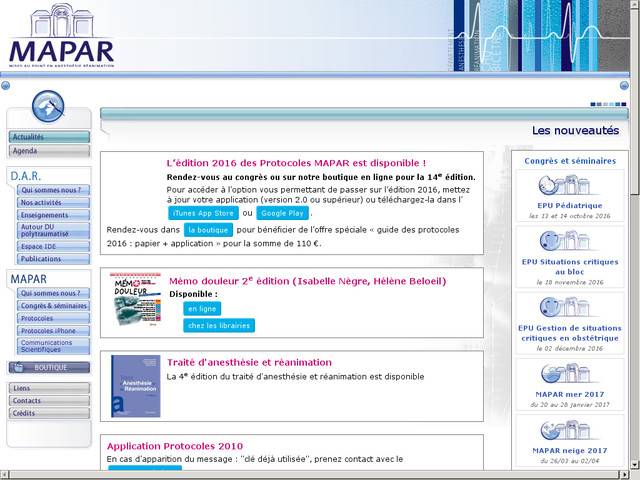Open the Protocoles menu item
The height and width of the screenshot is (480, 640).
tap(53, 318)
